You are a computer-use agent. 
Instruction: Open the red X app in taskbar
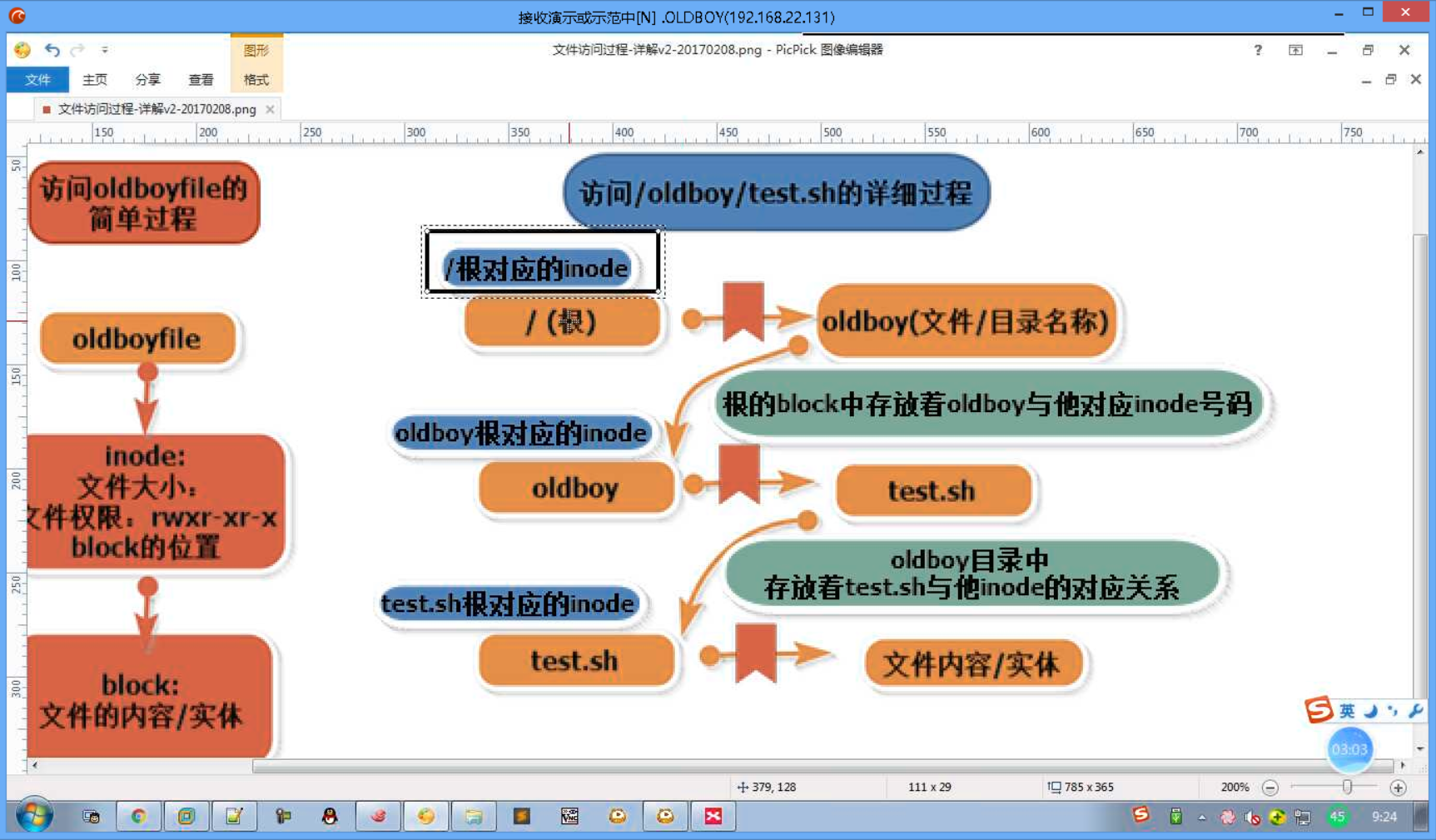point(713,817)
